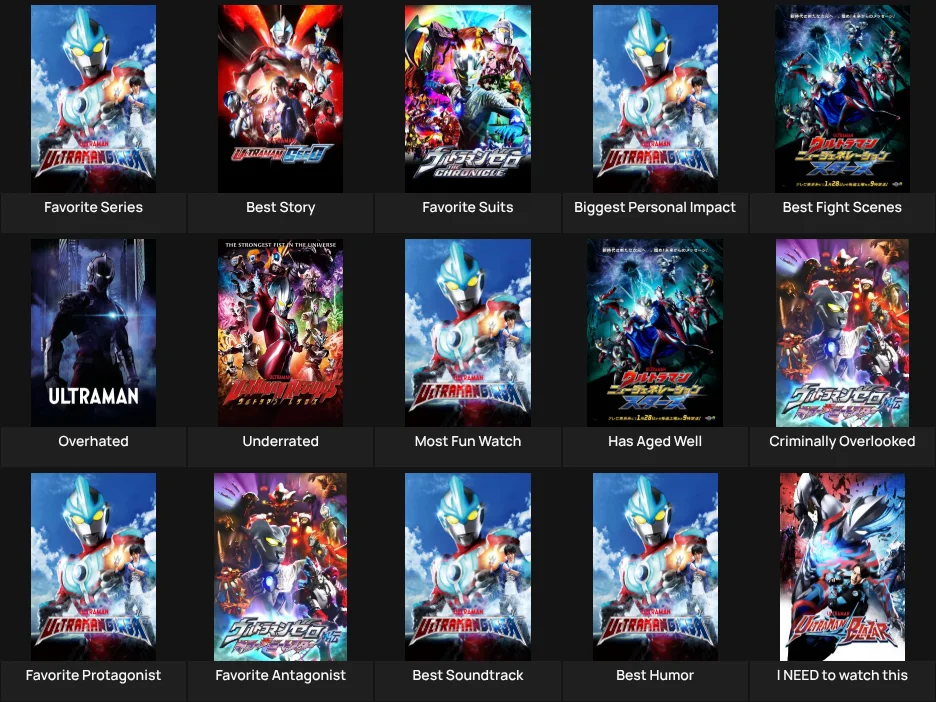The height and width of the screenshot is (702, 936).
Task: Select the 'Biggest Personal Impact' caption
Action: 655,207
